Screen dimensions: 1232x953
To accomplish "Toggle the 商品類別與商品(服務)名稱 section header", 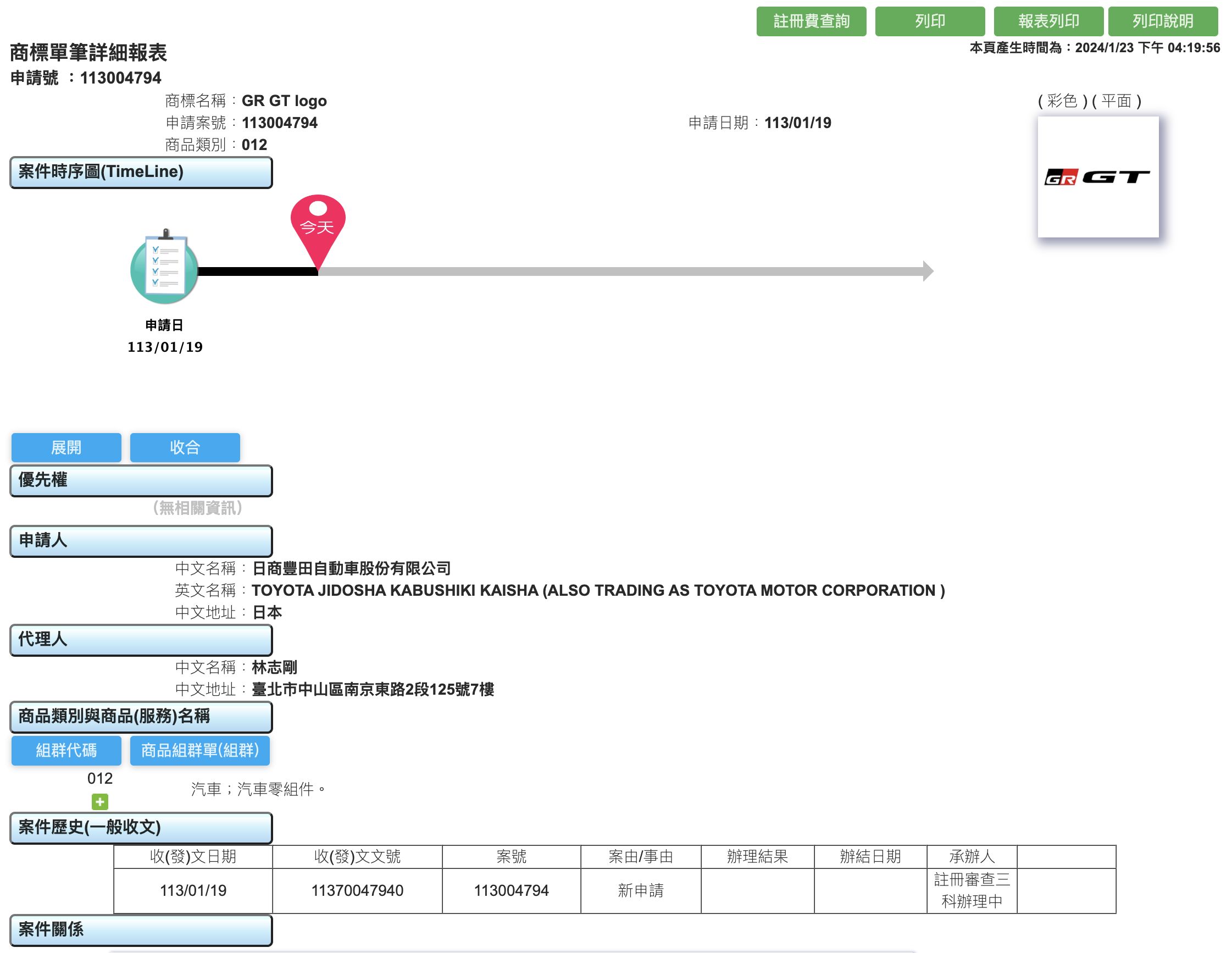I will point(141,717).
